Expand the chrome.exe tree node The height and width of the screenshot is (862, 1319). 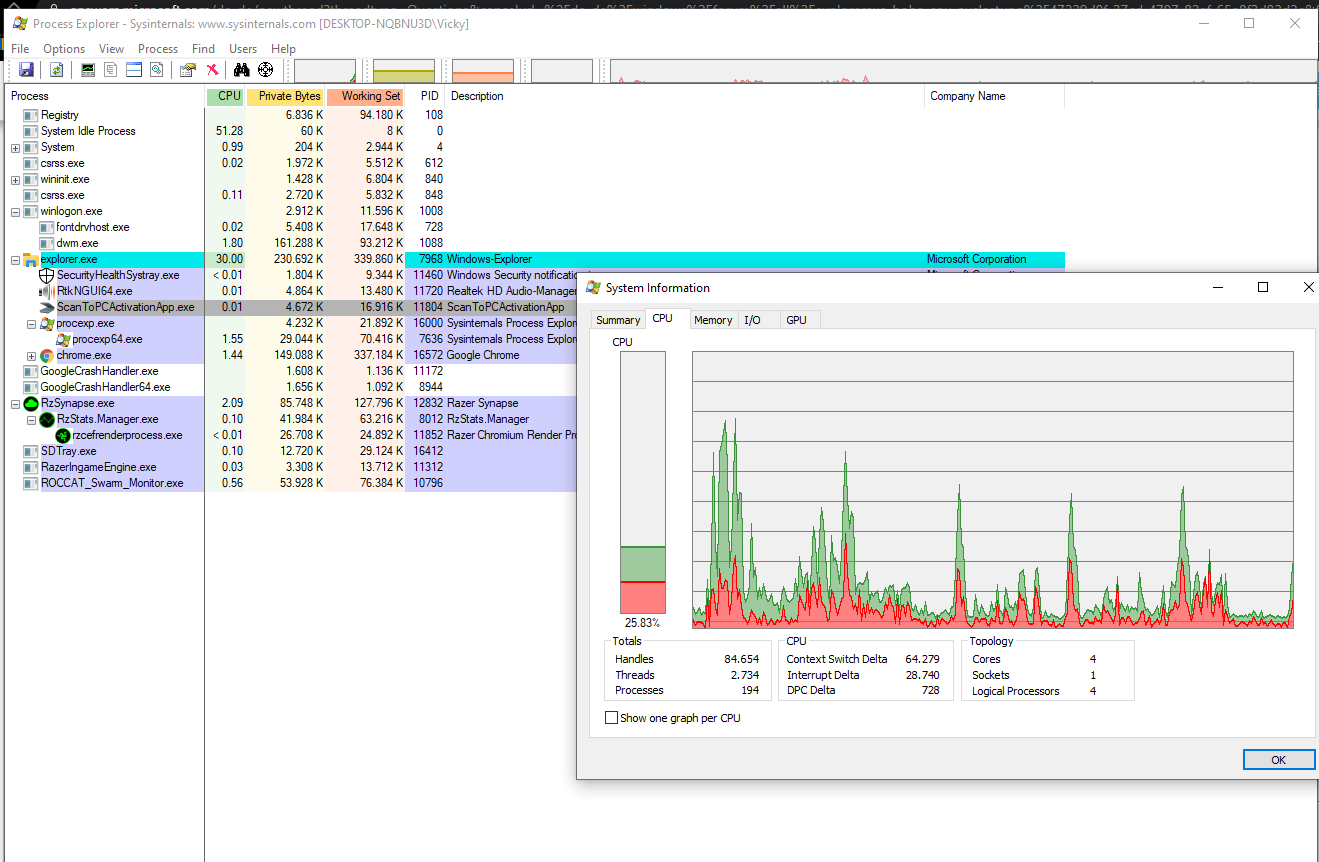(31, 356)
